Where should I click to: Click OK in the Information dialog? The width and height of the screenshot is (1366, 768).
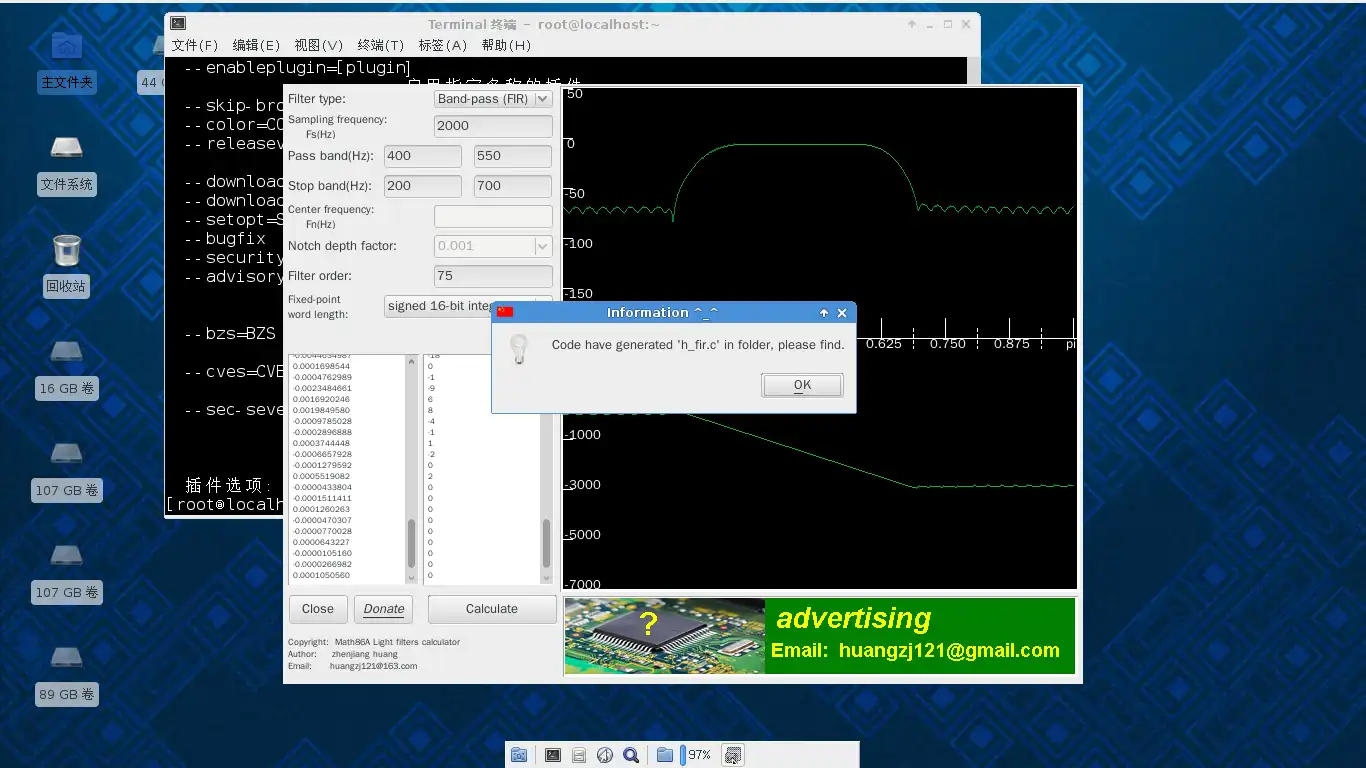pyautogui.click(x=802, y=385)
